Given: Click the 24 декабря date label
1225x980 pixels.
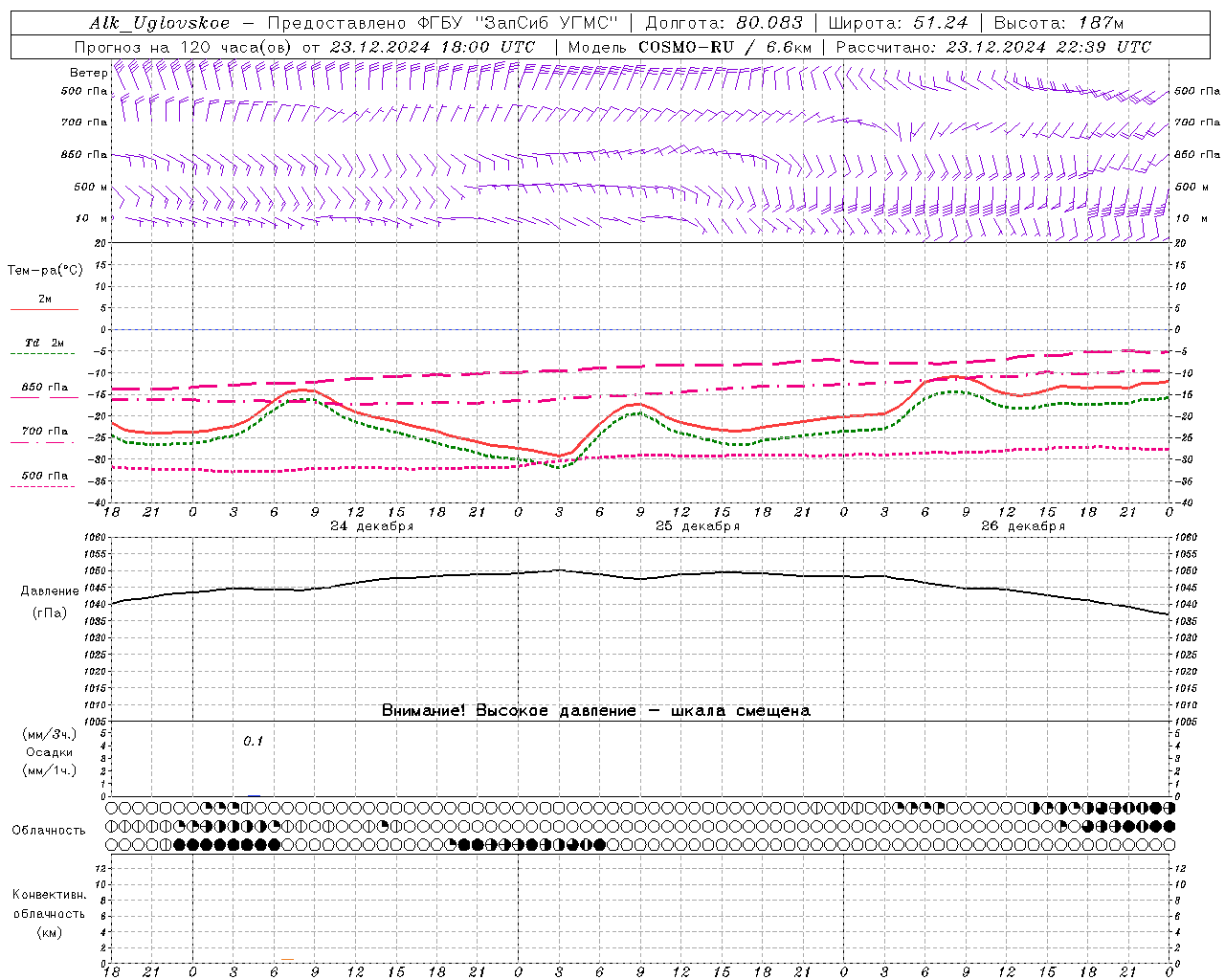Looking at the screenshot, I should 371,526.
